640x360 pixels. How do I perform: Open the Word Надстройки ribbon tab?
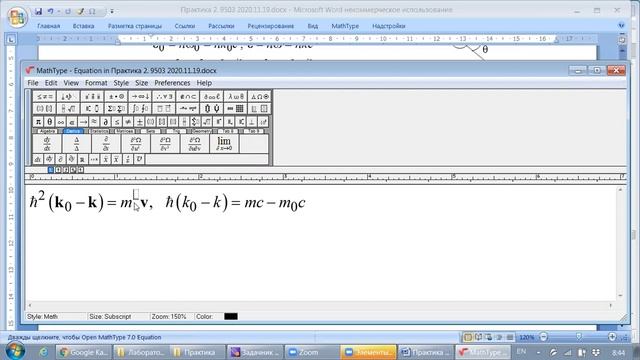(x=389, y=26)
